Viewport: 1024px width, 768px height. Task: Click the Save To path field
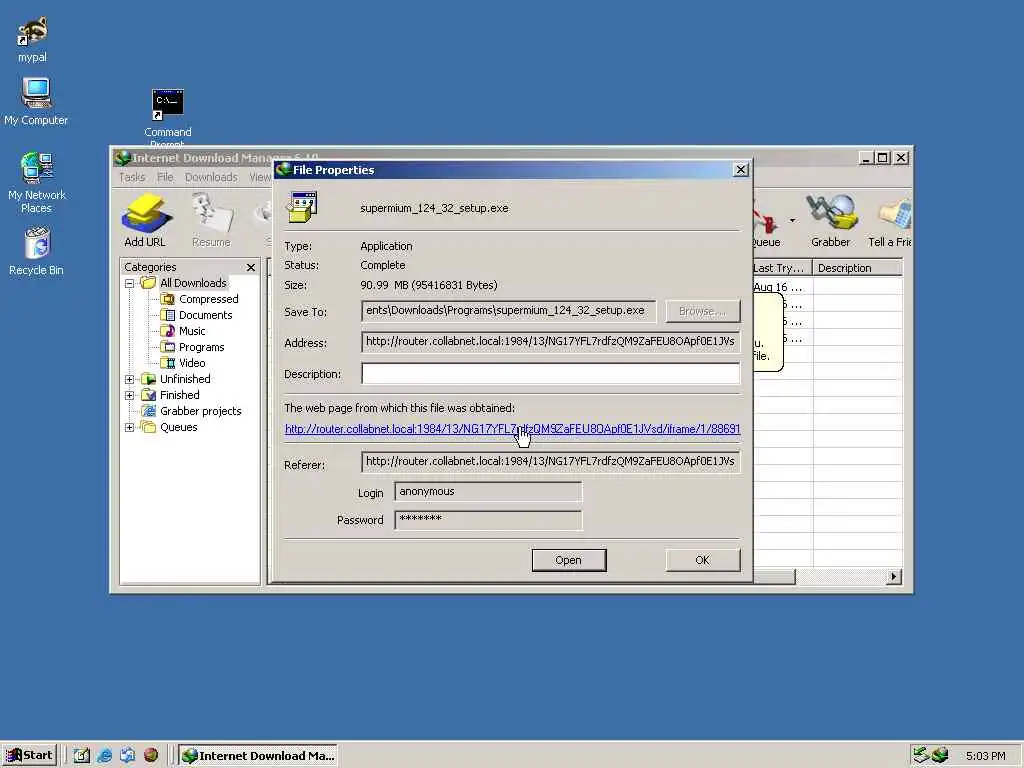[509, 311]
